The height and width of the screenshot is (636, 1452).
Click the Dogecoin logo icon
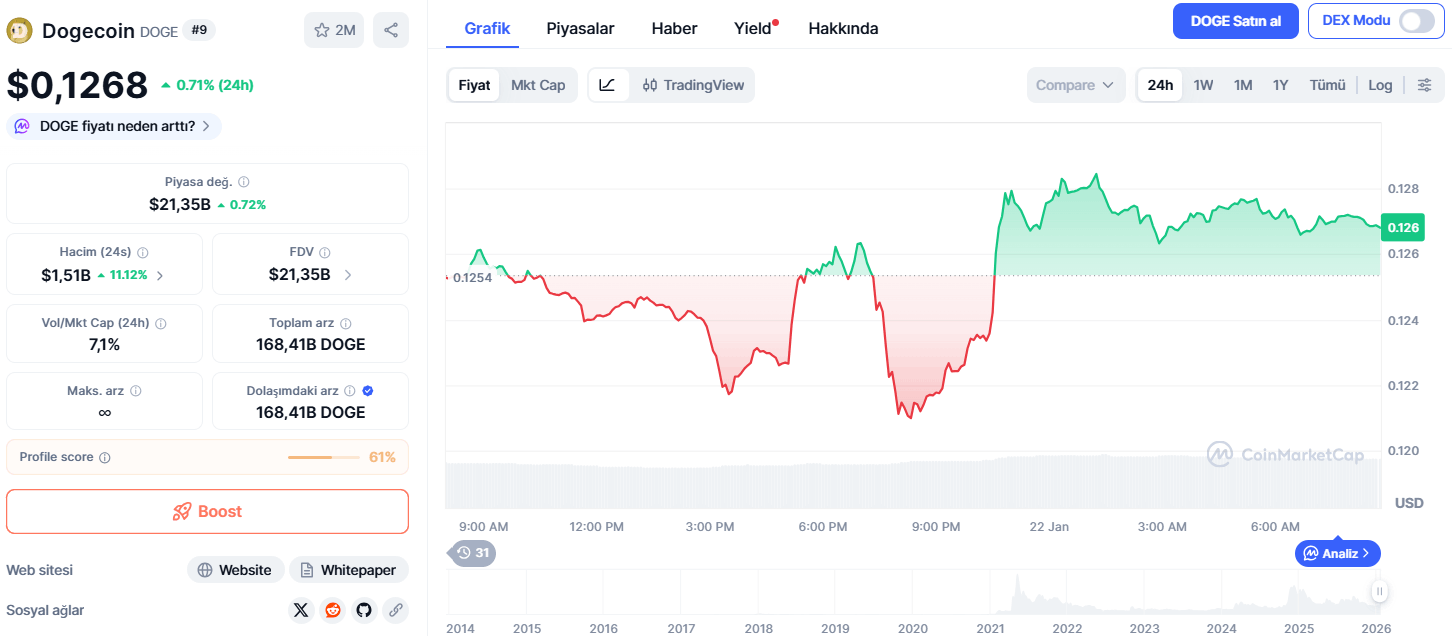coord(19,31)
